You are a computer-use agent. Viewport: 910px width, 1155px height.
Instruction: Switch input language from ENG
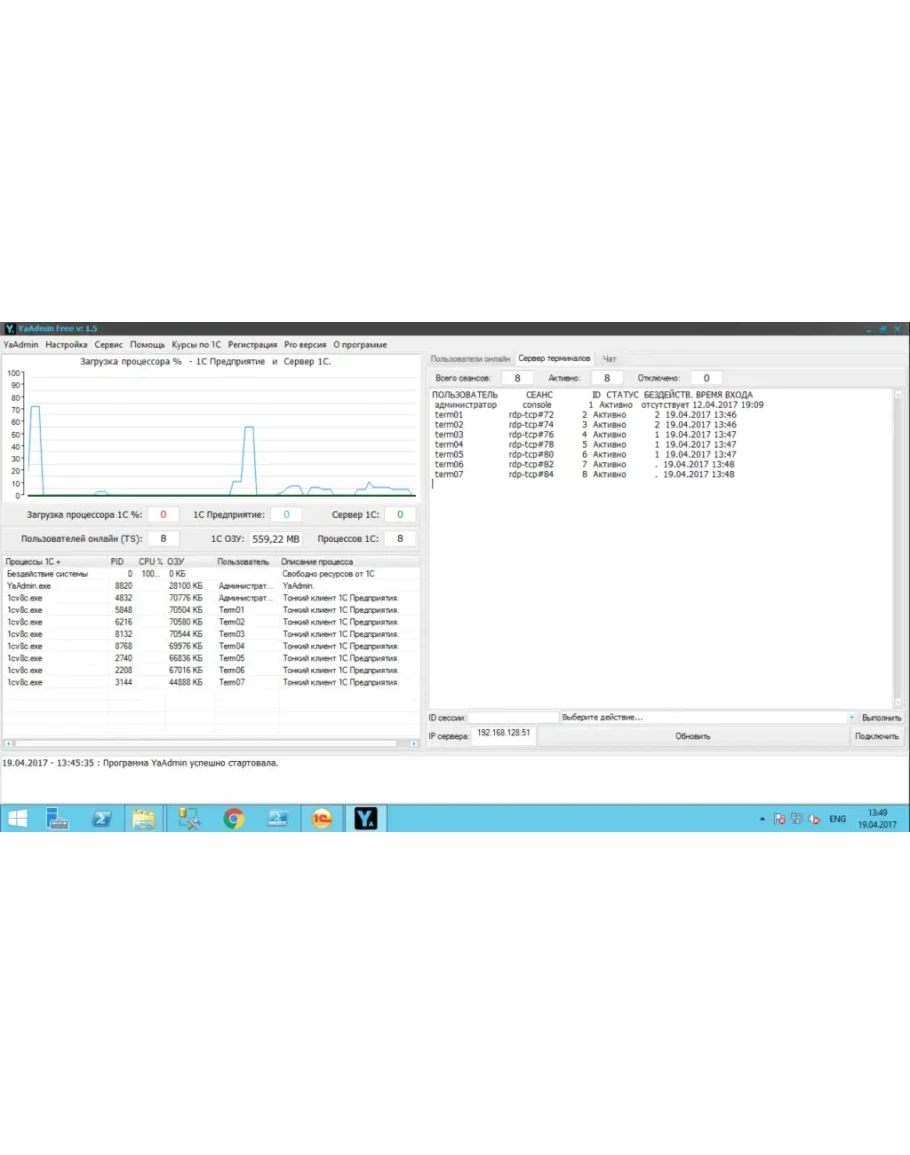[837, 819]
